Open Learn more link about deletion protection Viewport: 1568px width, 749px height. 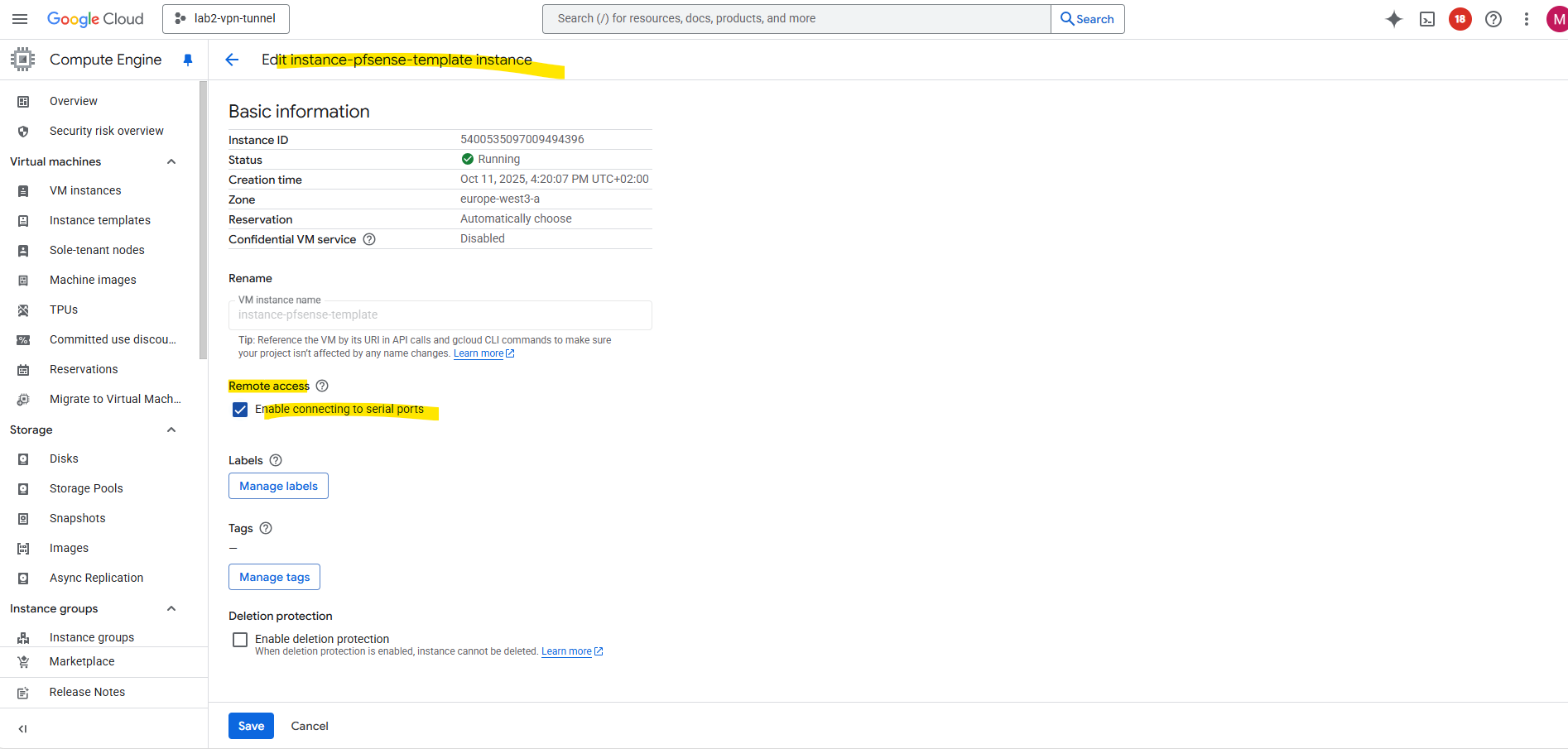[572, 651]
